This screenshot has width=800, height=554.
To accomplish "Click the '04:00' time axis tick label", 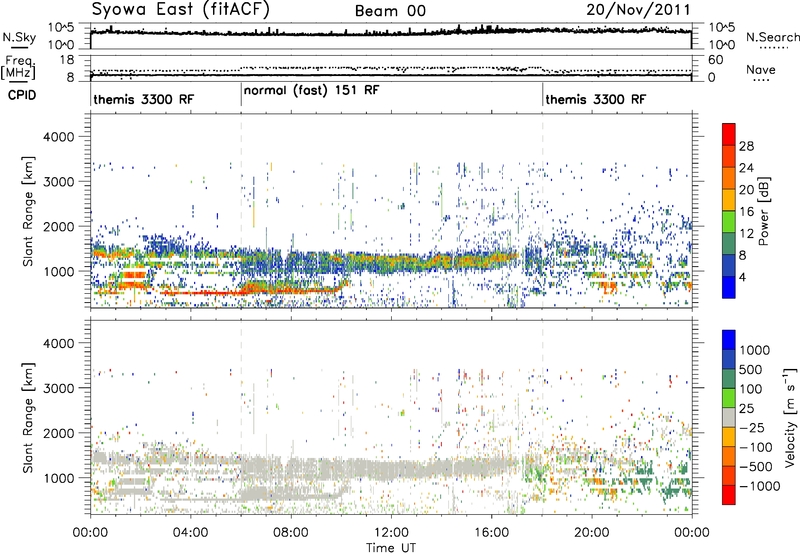I will (x=190, y=533).
